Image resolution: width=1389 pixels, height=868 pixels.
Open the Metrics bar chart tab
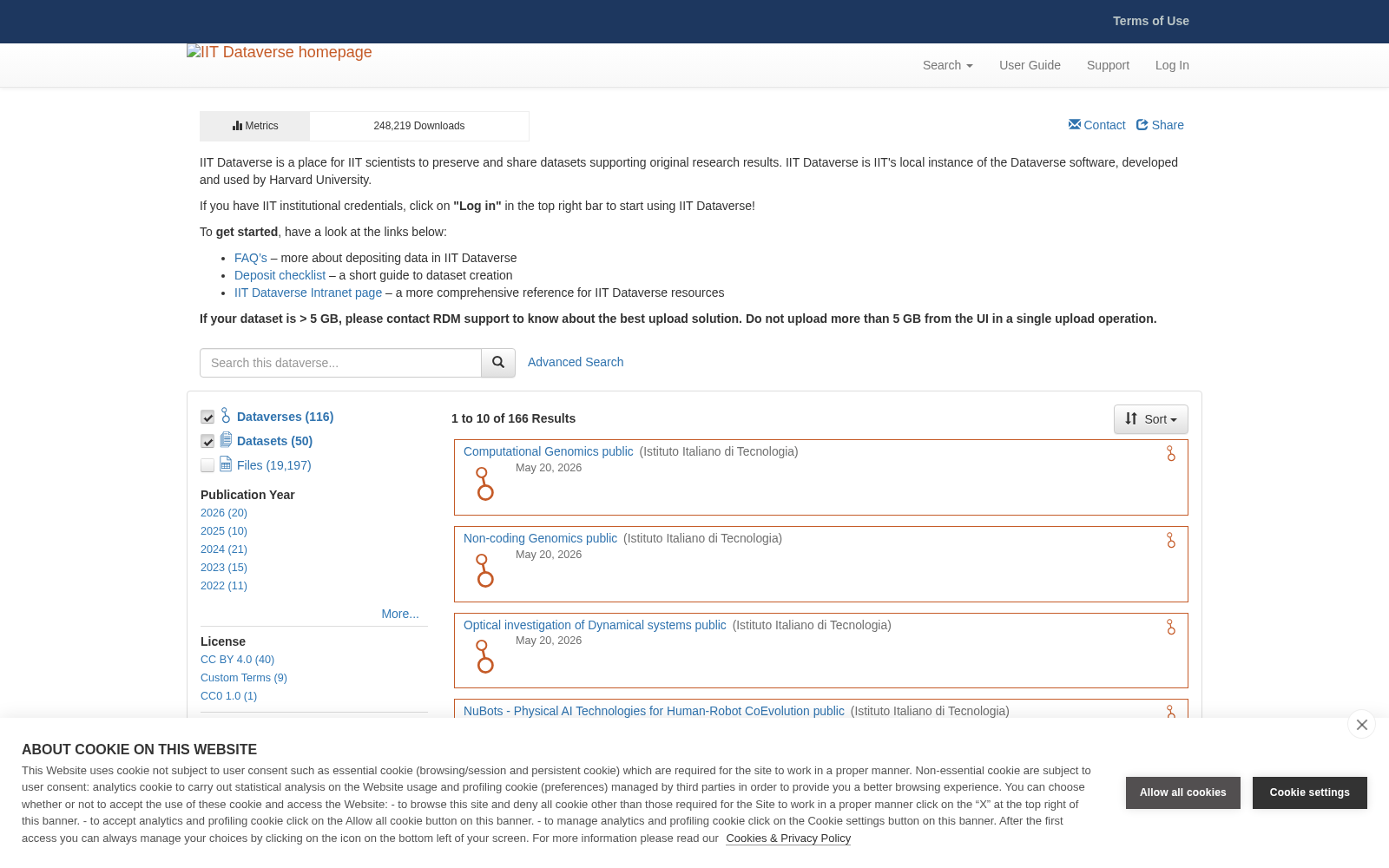(x=255, y=126)
